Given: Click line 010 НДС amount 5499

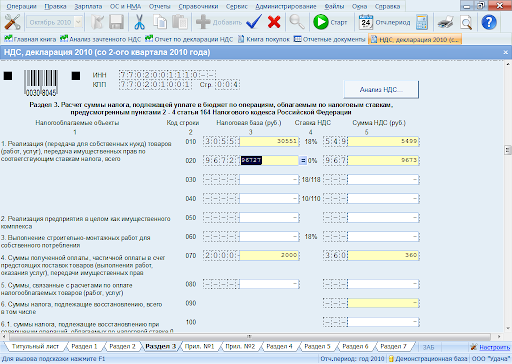Looking at the screenshot, I should tap(383, 141).
